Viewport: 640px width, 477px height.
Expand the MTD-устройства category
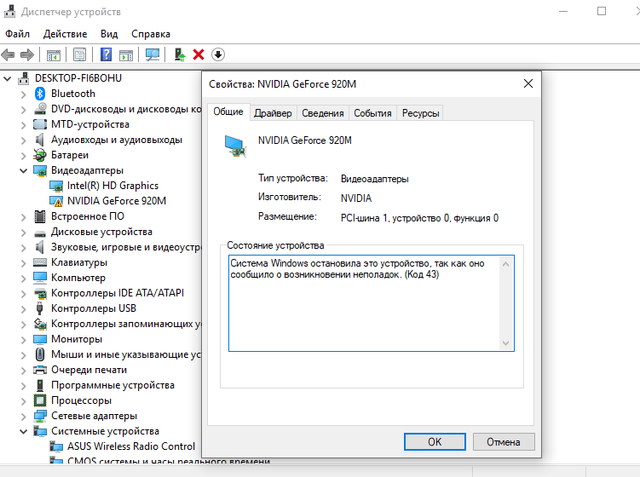(23, 125)
